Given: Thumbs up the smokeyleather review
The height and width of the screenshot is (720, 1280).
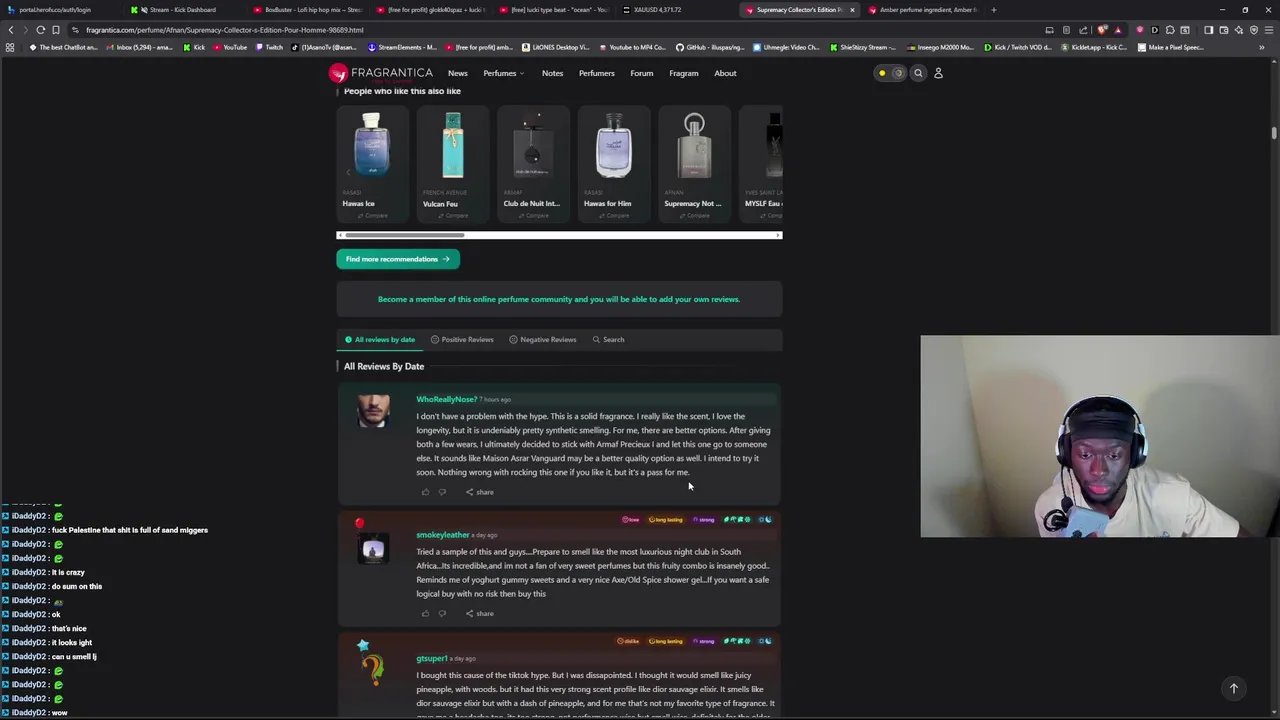Looking at the screenshot, I should tap(425, 613).
